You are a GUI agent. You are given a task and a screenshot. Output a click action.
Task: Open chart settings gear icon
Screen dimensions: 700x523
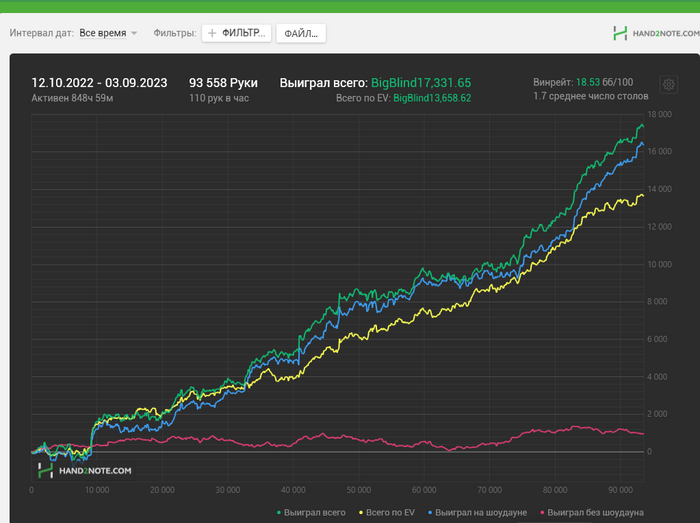click(668, 86)
